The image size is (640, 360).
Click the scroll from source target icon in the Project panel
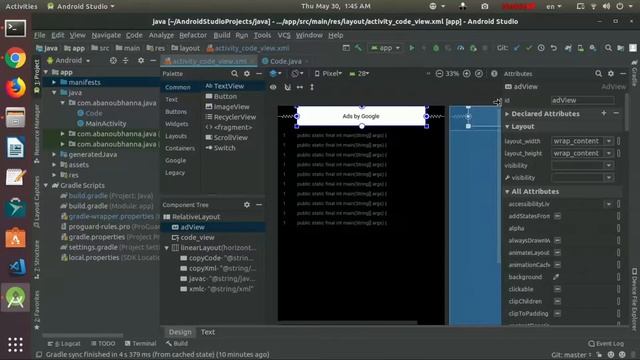coord(113,60)
